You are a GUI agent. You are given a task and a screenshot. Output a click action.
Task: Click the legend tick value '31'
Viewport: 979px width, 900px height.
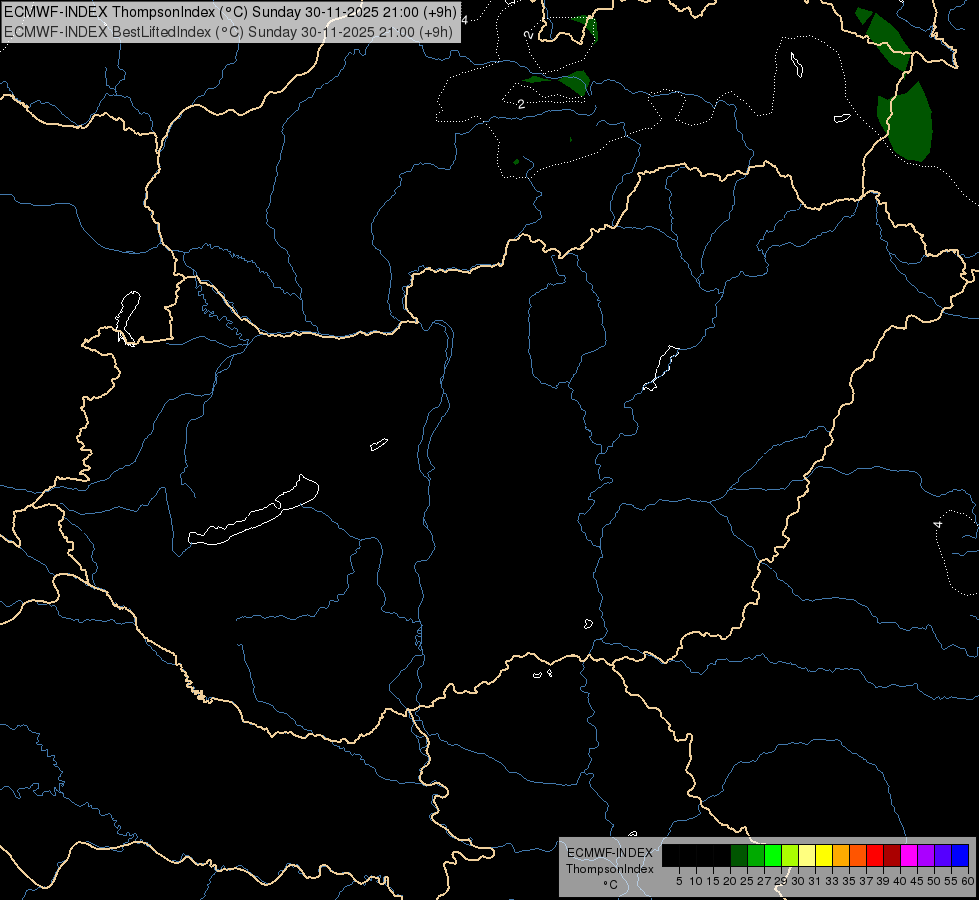(815, 881)
